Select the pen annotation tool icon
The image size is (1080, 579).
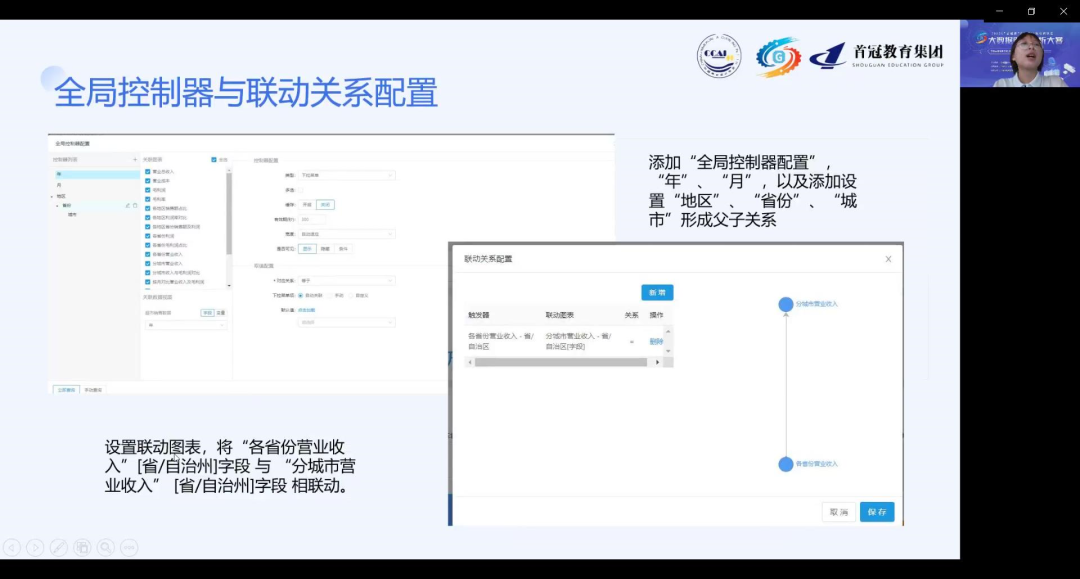click(x=59, y=547)
